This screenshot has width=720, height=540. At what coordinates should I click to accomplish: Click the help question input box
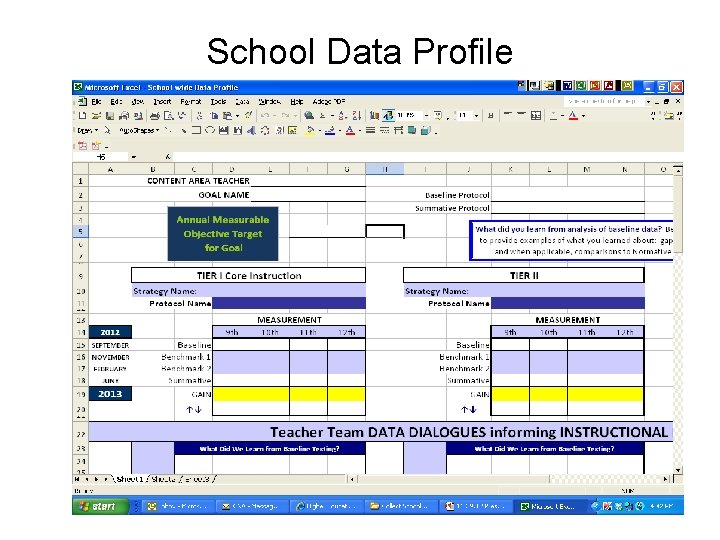coord(603,101)
